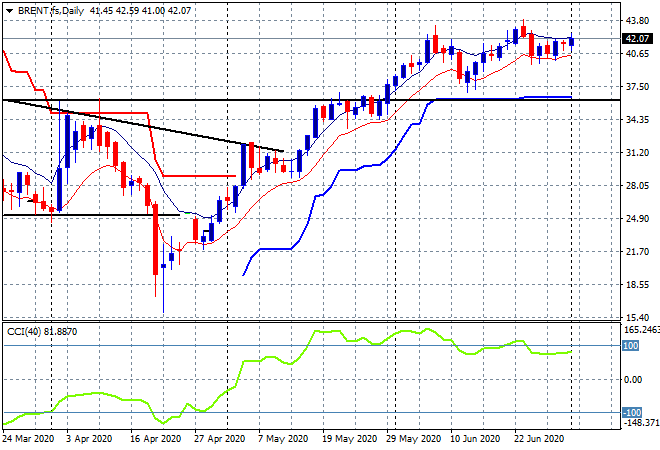Click the 34.35 price axis label
Viewport: 660px width, 450px height.
pos(637,120)
